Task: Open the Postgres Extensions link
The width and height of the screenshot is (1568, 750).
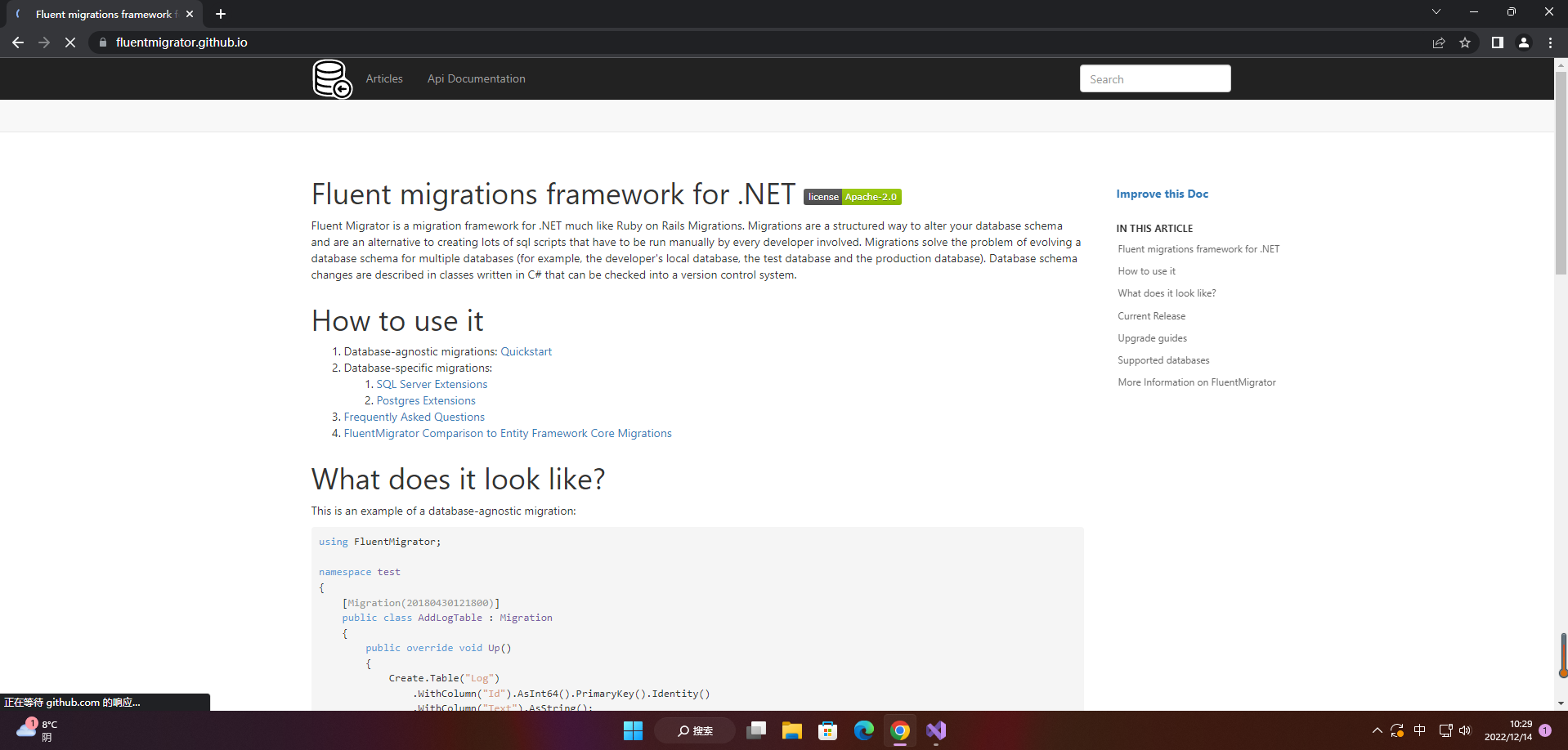Action: (x=426, y=401)
